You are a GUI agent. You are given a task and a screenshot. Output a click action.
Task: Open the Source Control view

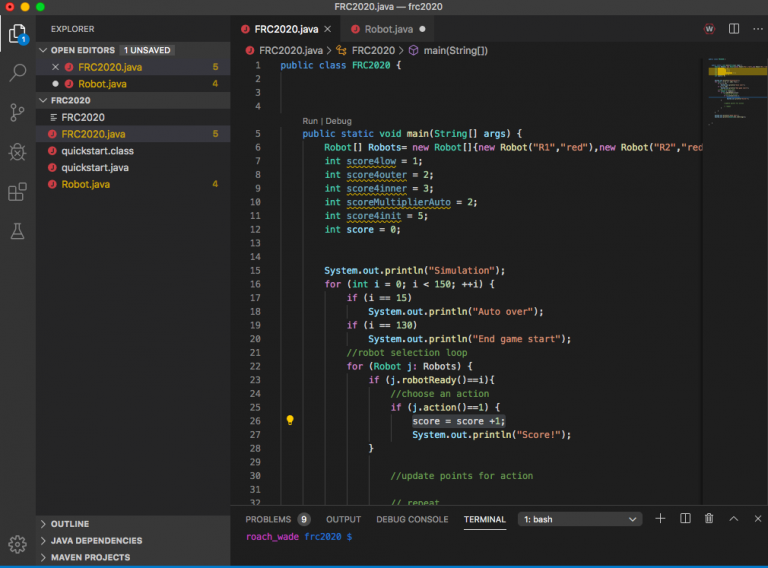(x=18, y=113)
